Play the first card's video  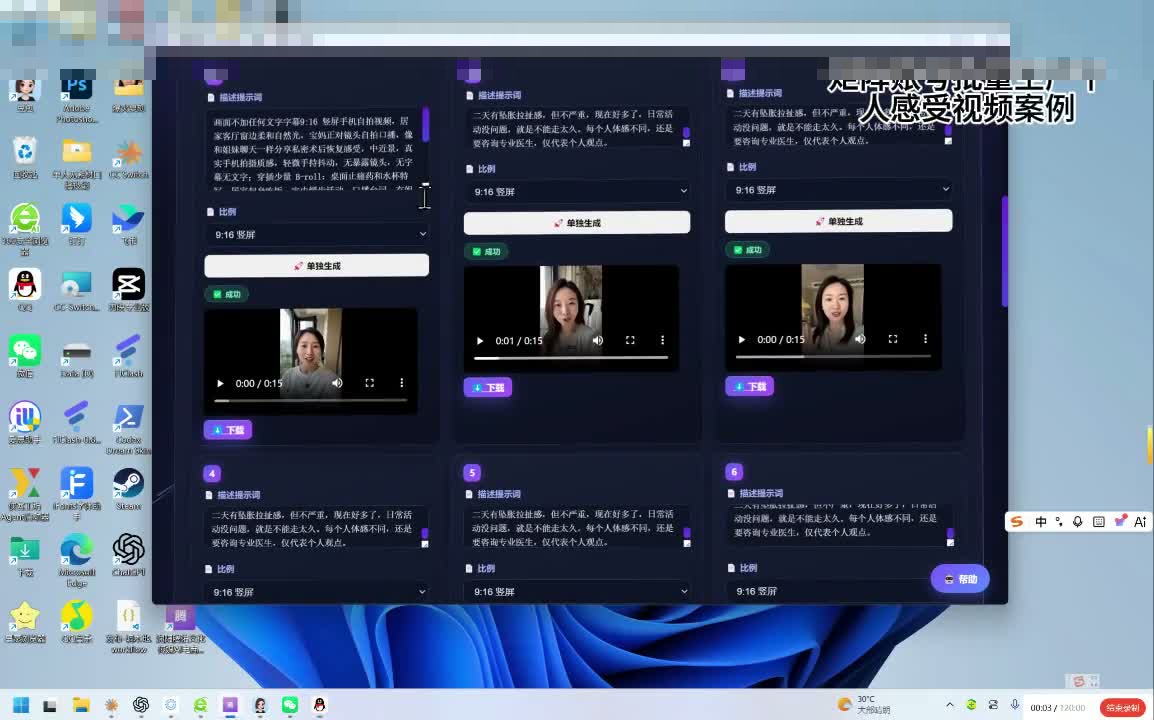click(220, 383)
